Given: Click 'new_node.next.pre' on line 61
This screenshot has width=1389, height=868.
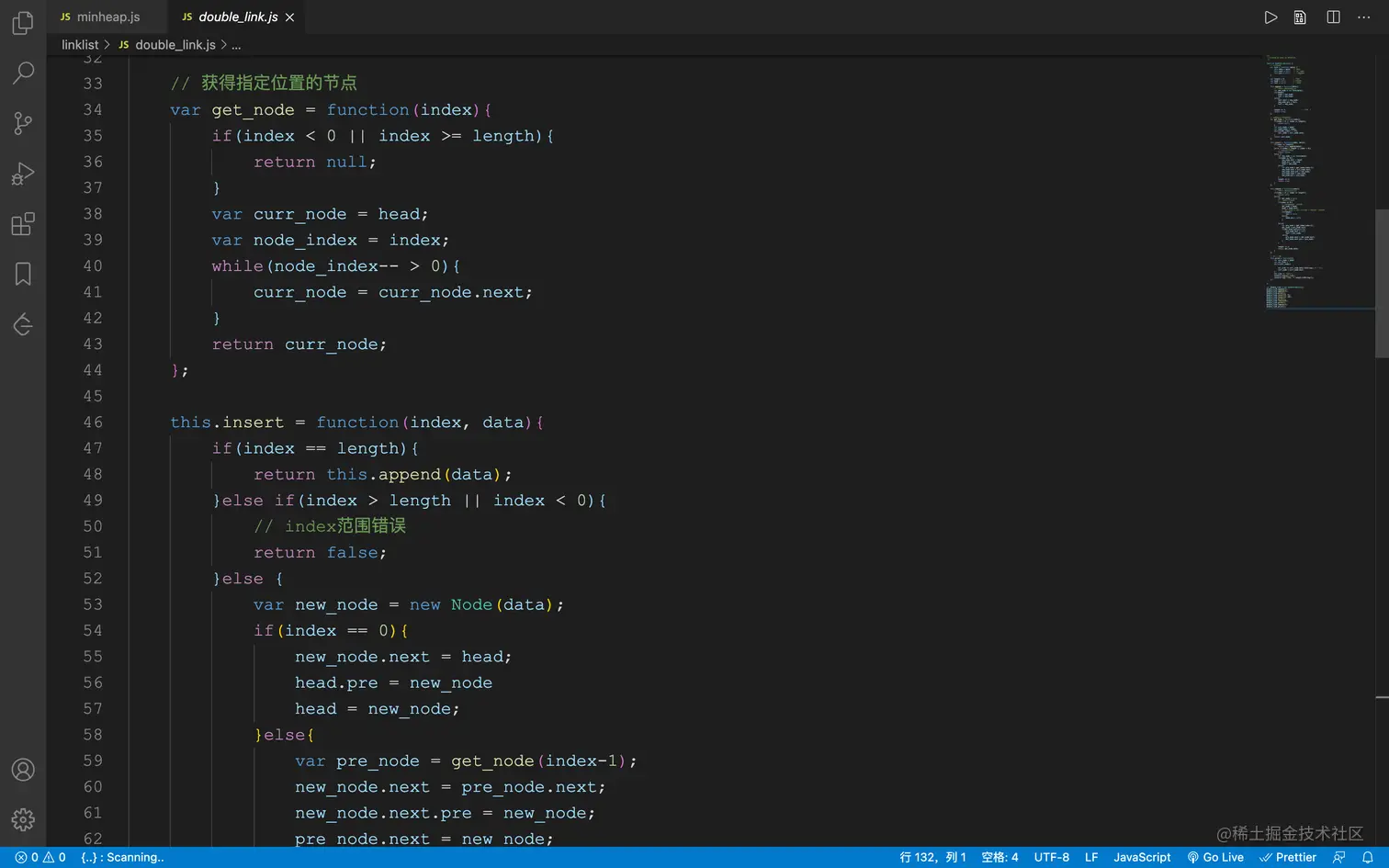Looking at the screenshot, I should (x=384, y=813).
